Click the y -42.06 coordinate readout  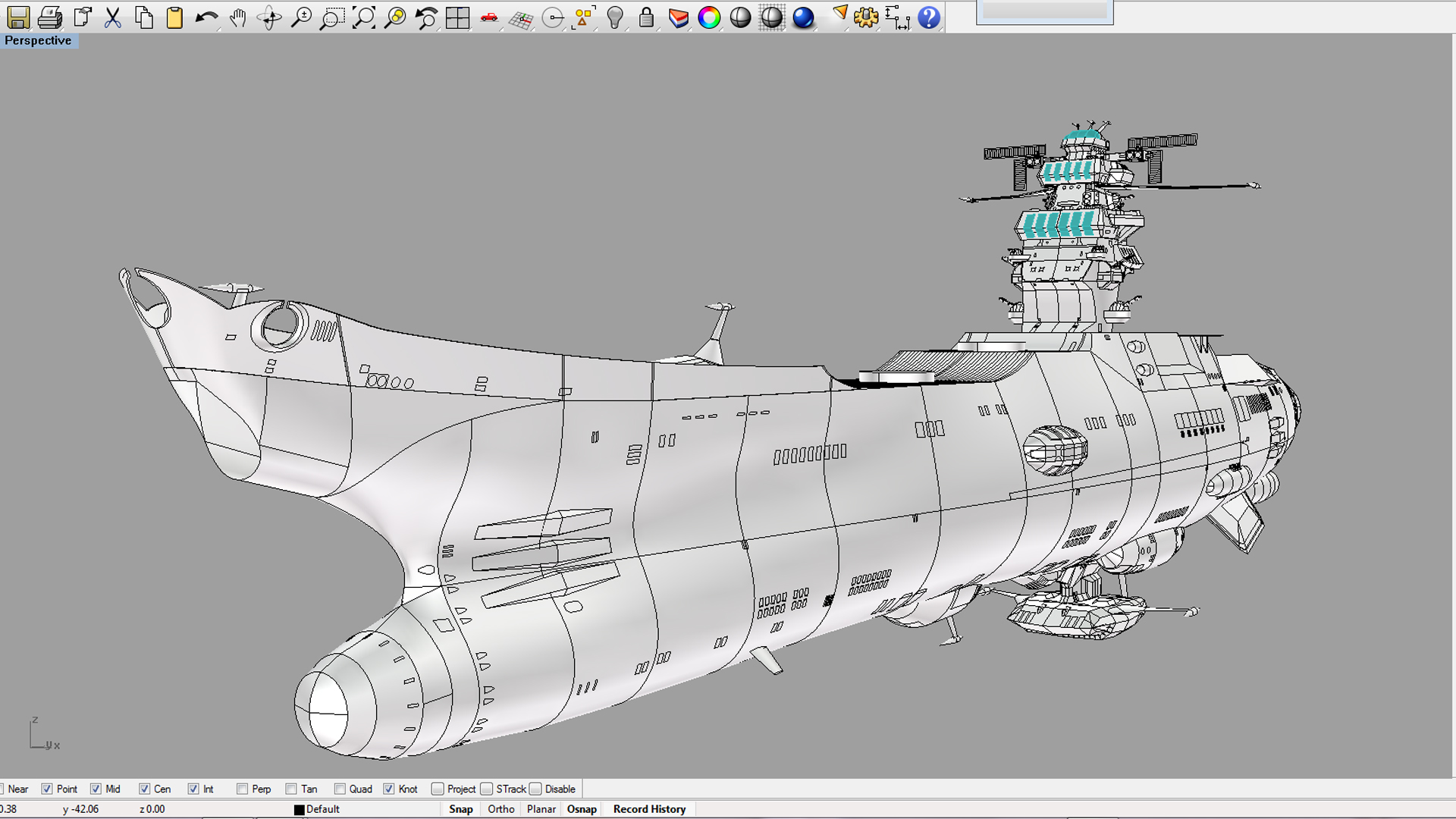(x=80, y=809)
